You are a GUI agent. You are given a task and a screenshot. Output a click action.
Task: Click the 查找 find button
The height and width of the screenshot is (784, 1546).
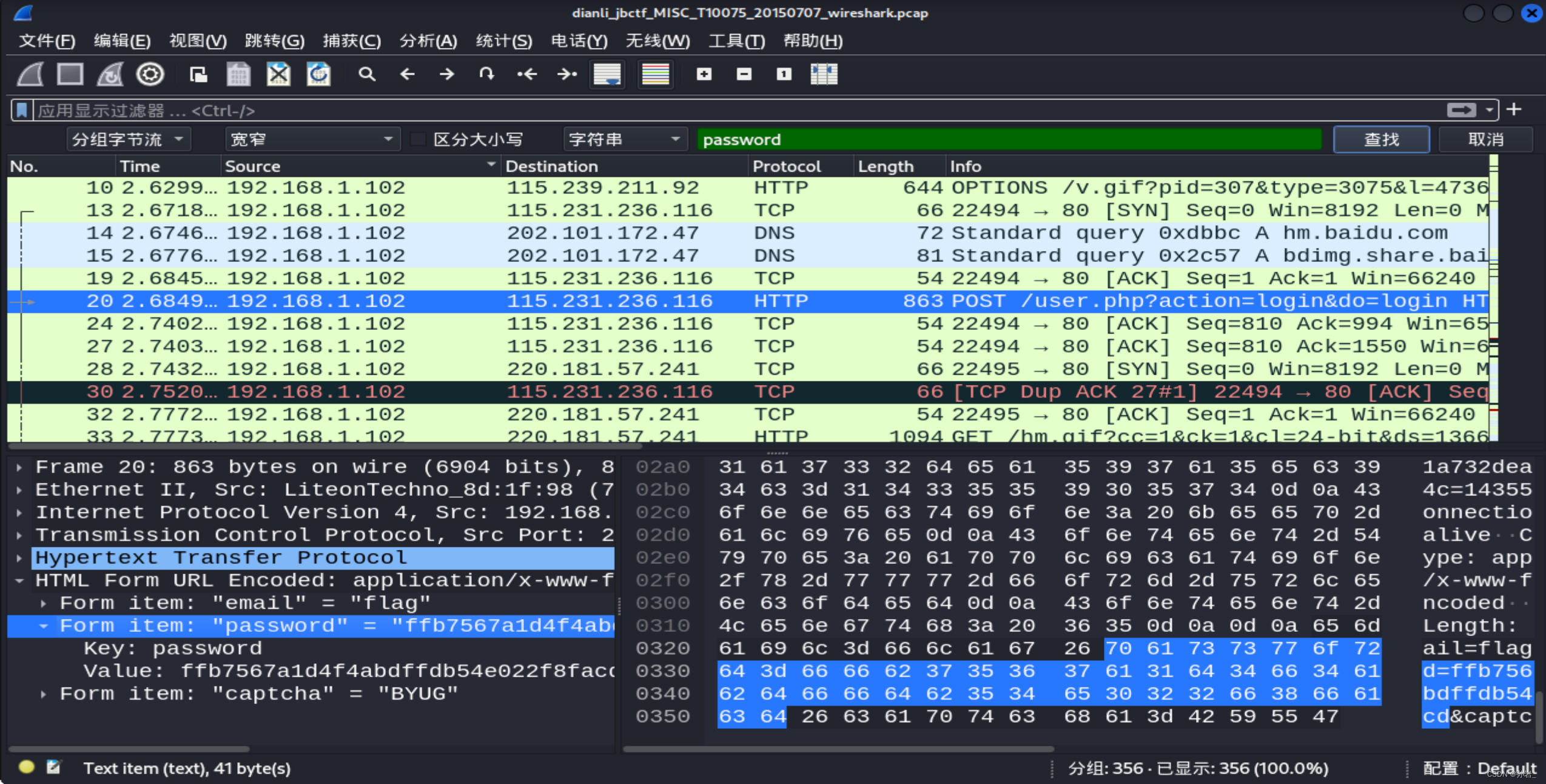click(x=1380, y=139)
